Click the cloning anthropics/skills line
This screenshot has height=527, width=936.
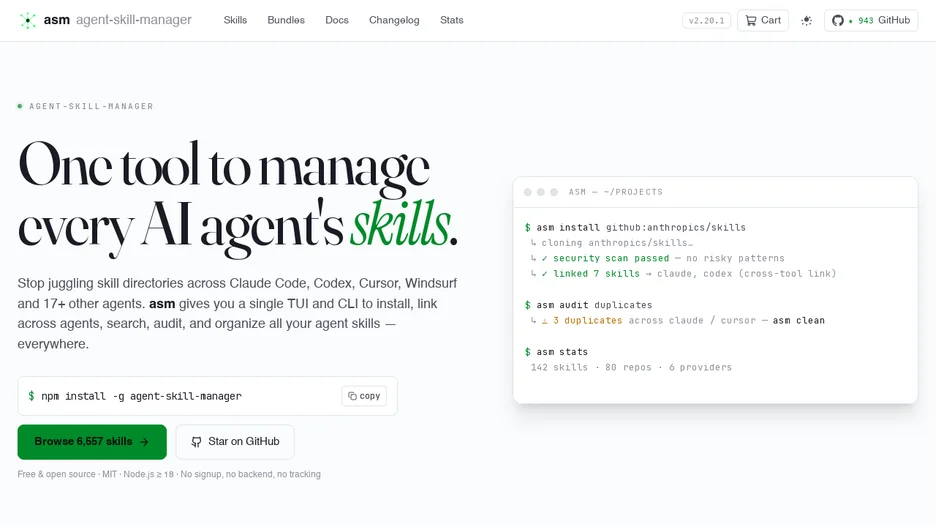tap(612, 243)
